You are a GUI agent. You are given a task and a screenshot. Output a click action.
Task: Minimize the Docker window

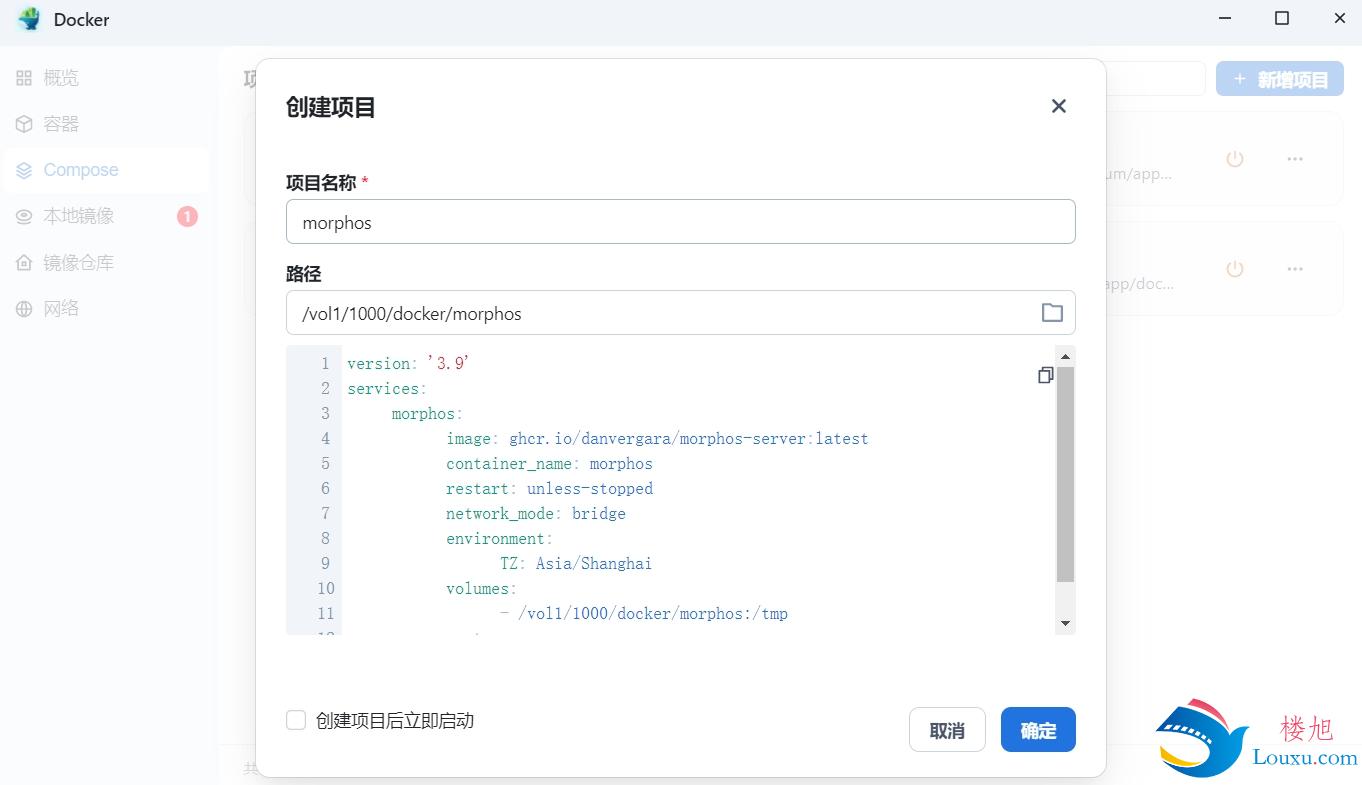coord(1223,18)
